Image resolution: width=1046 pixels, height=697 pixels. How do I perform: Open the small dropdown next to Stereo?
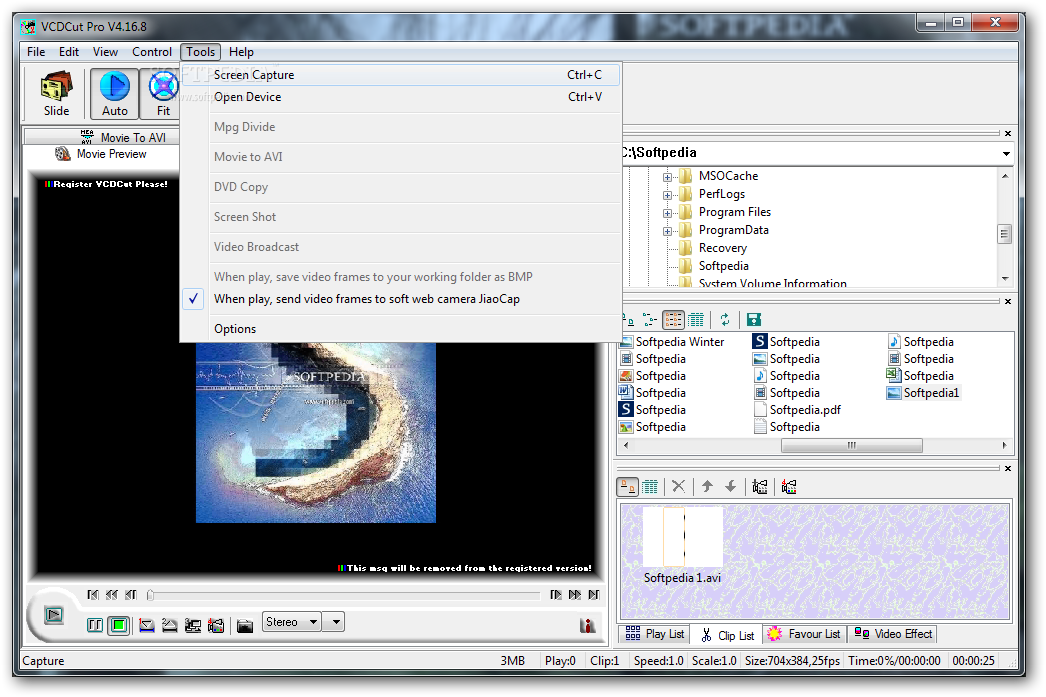(335, 622)
